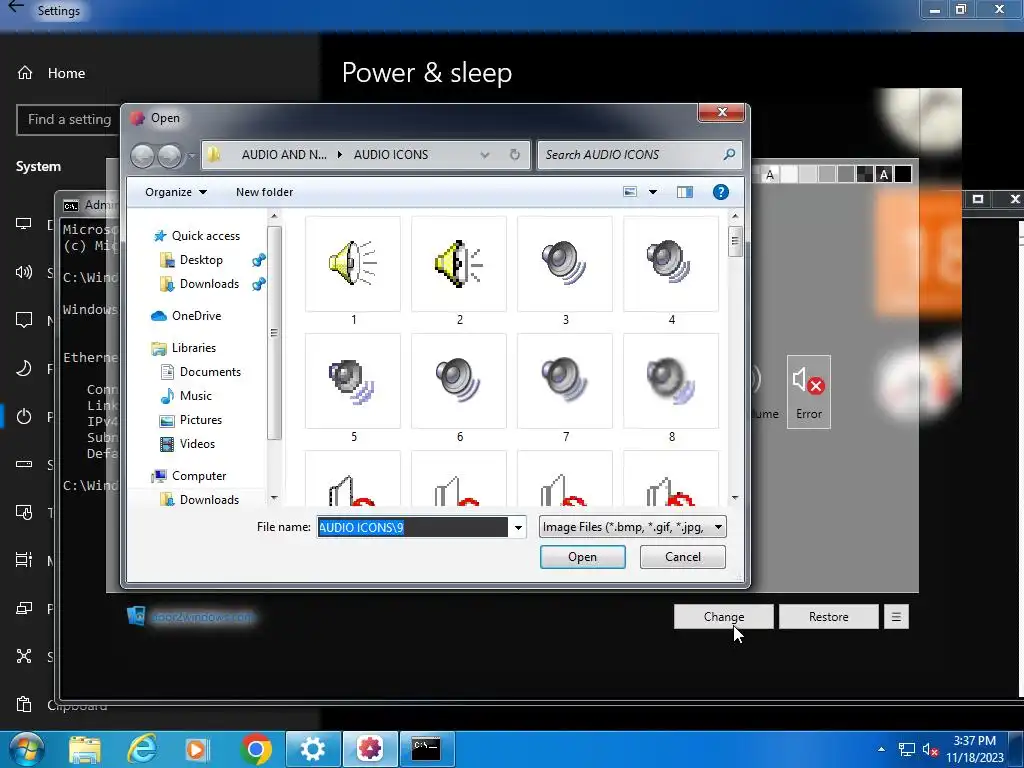Select OneDrive in navigation pane
The image size is (1024, 768).
click(x=196, y=316)
